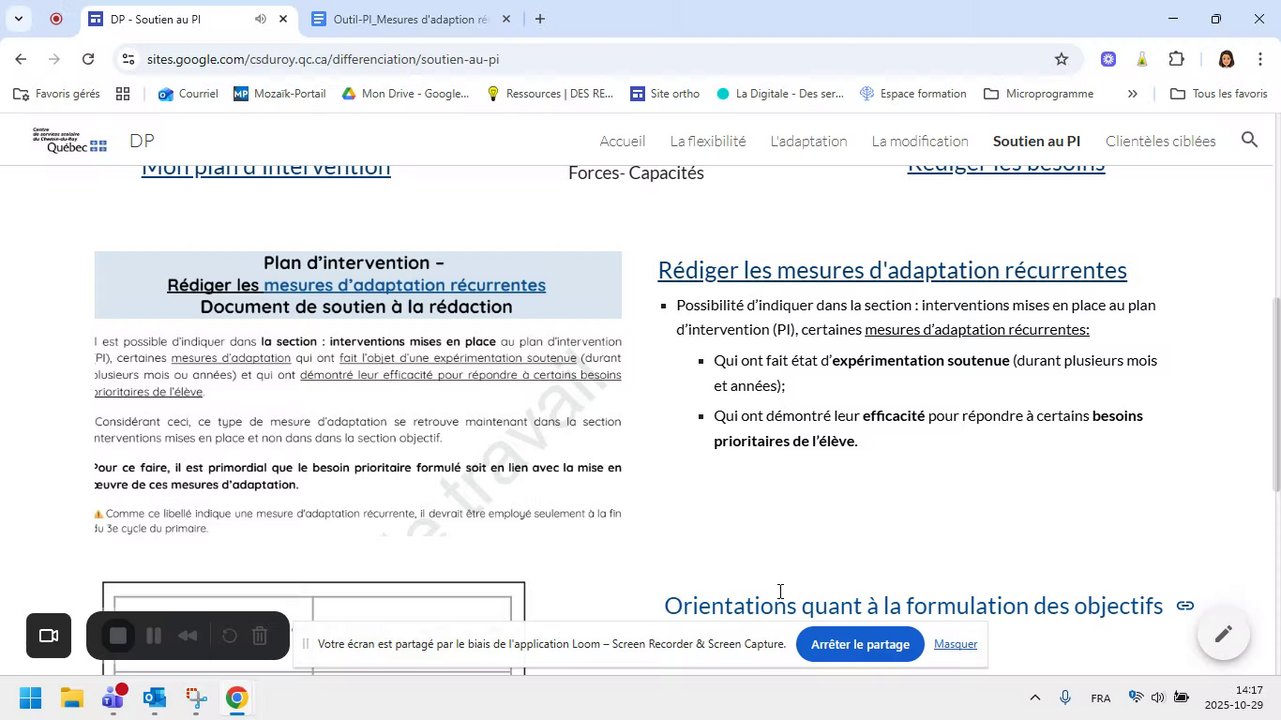Image resolution: width=1281 pixels, height=720 pixels.
Task: Go to the Accueil page
Action: [622, 141]
